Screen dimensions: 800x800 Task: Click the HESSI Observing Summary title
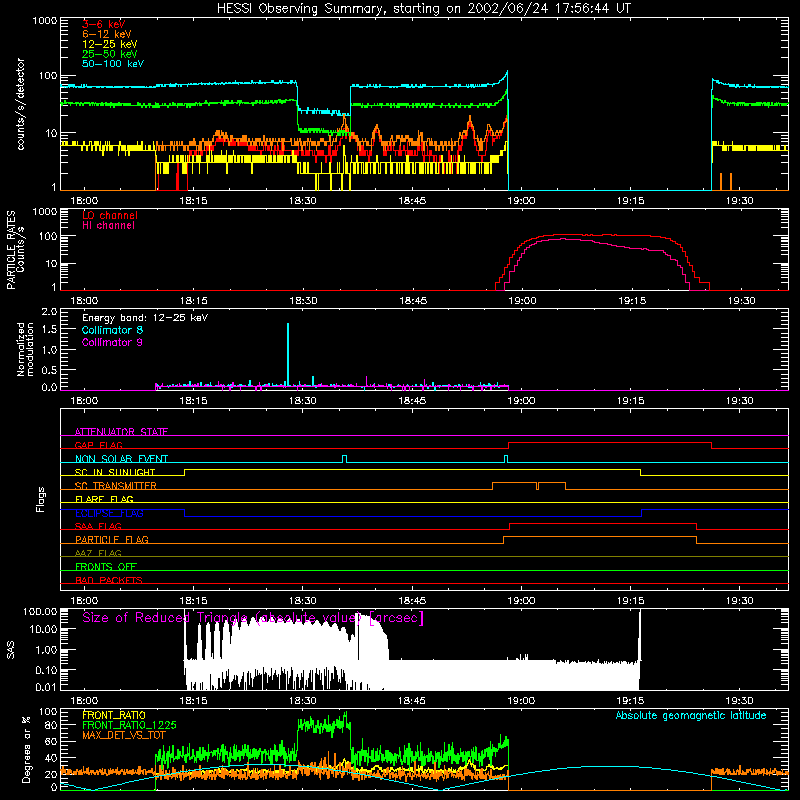click(x=423, y=9)
